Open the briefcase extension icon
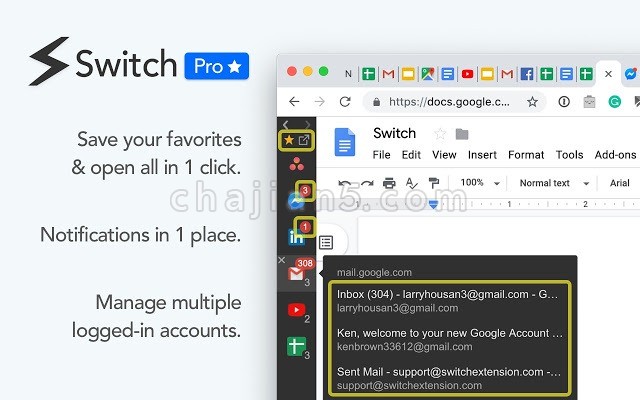Image resolution: width=640 pixels, height=400 pixels. click(589, 102)
